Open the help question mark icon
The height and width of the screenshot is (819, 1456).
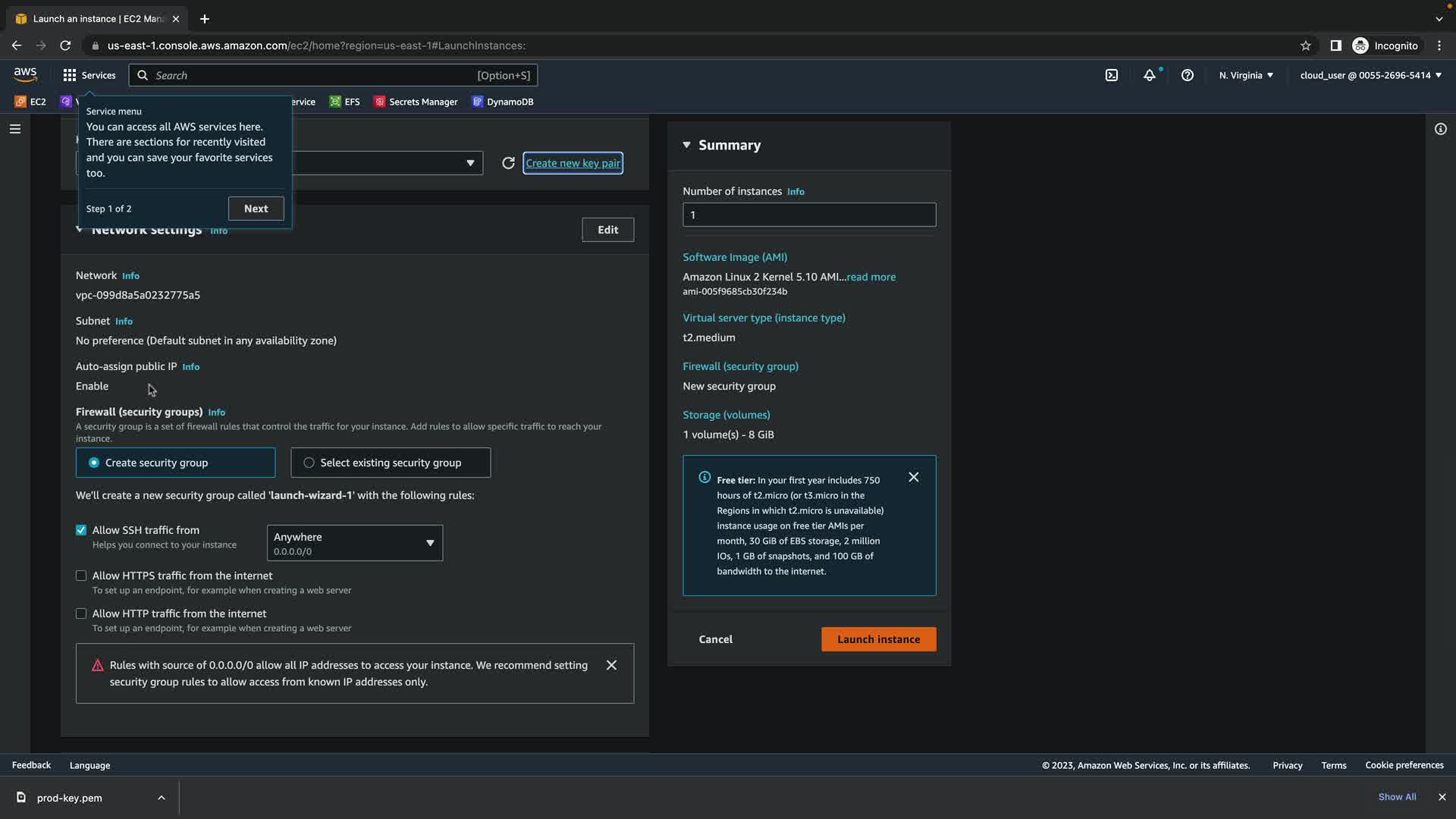(1188, 75)
